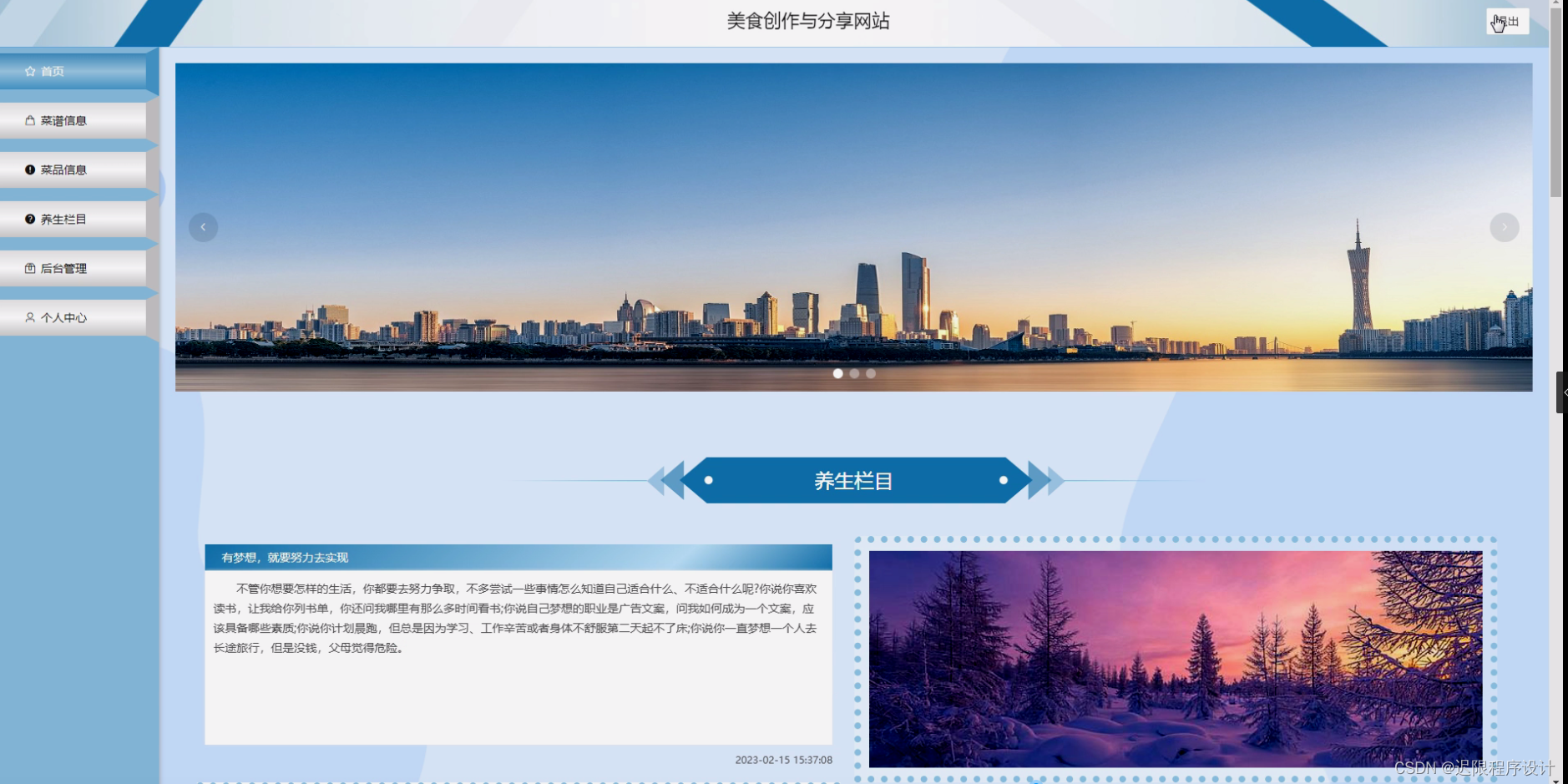The height and width of the screenshot is (784, 1568).
Task: Click the vertical page scrollbar thumb
Action: [1555, 103]
